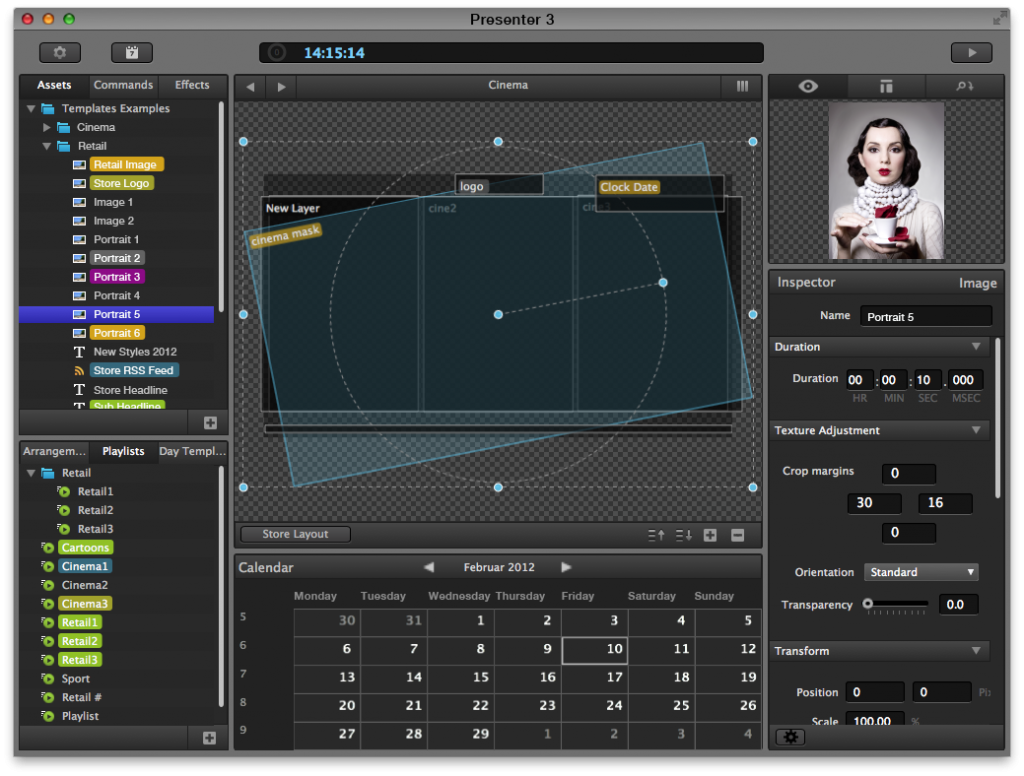
Task: Go to the previous month in Calendar
Action: click(x=429, y=567)
